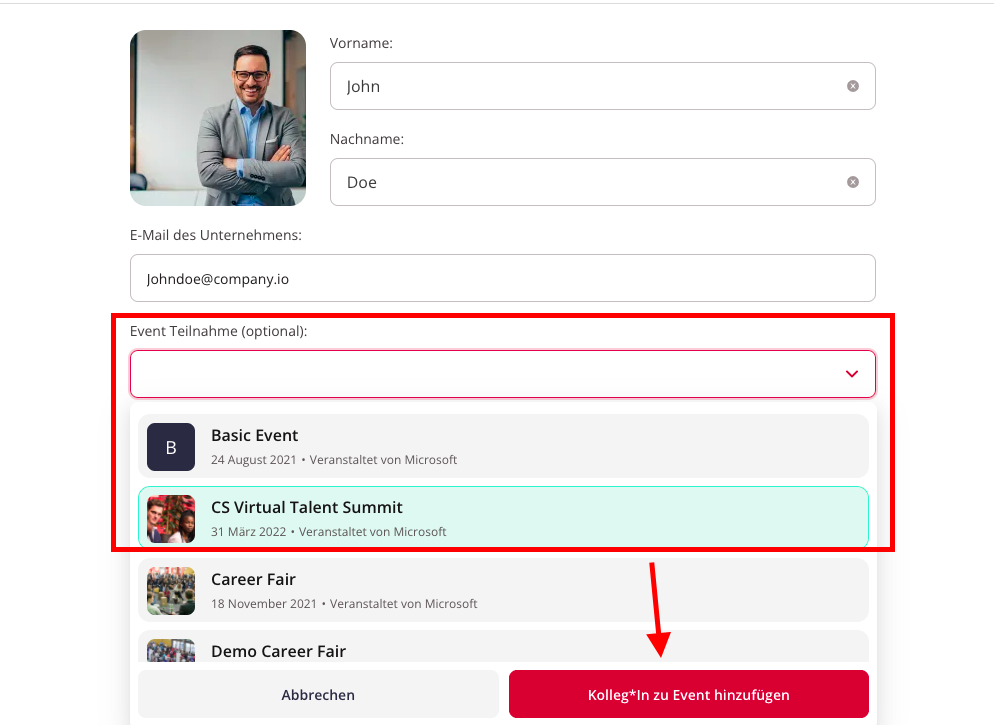The width and height of the screenshot is (994, 725).
Task: Click '18 November 2021 • Veranstaltet von Microsoft' text
Action: 344,604
